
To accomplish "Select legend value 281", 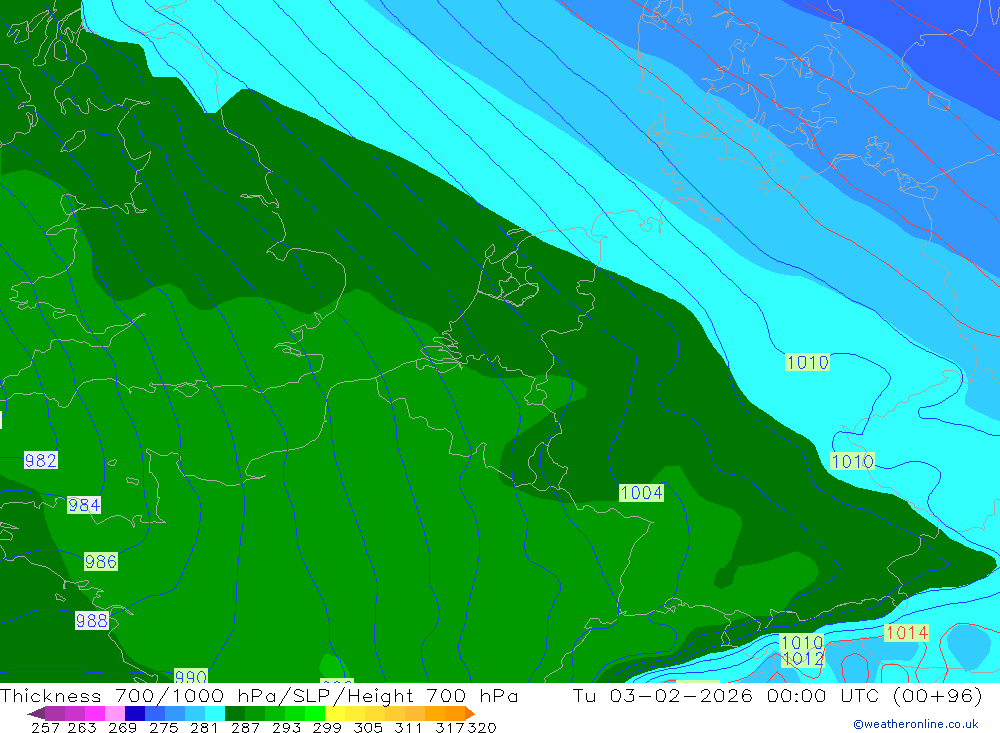I will click(x=204, y=728).
